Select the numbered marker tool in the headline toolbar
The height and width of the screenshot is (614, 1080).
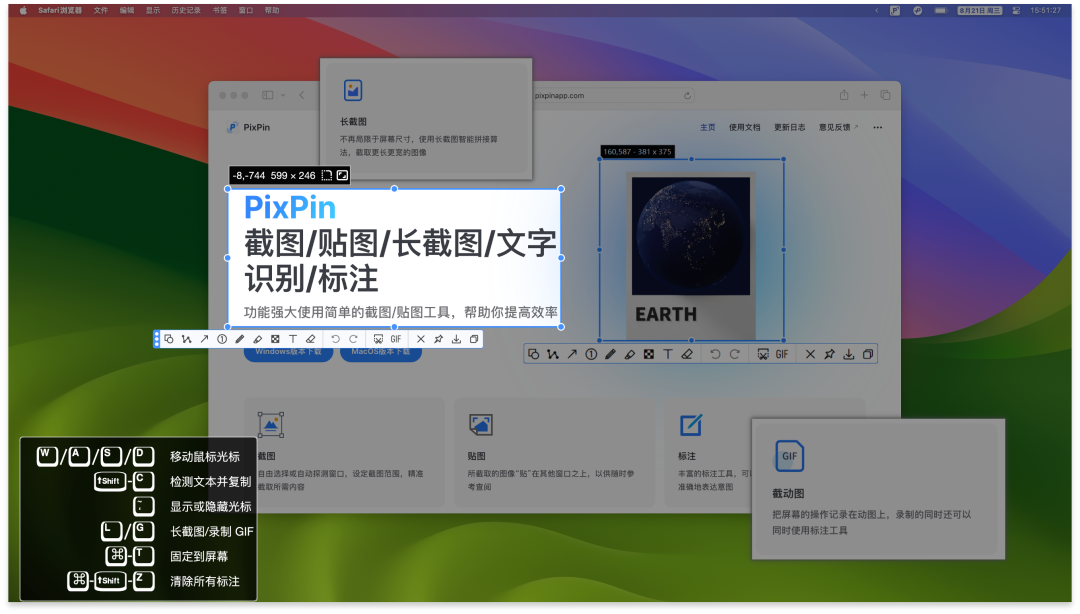click(x=222, y=339)
